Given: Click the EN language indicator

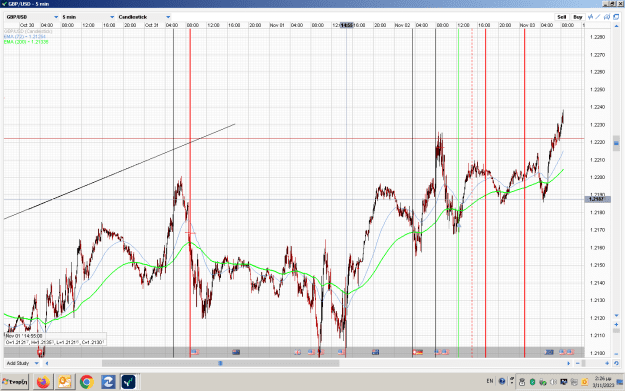Looking at the screenshot, I should pos(489,381).
